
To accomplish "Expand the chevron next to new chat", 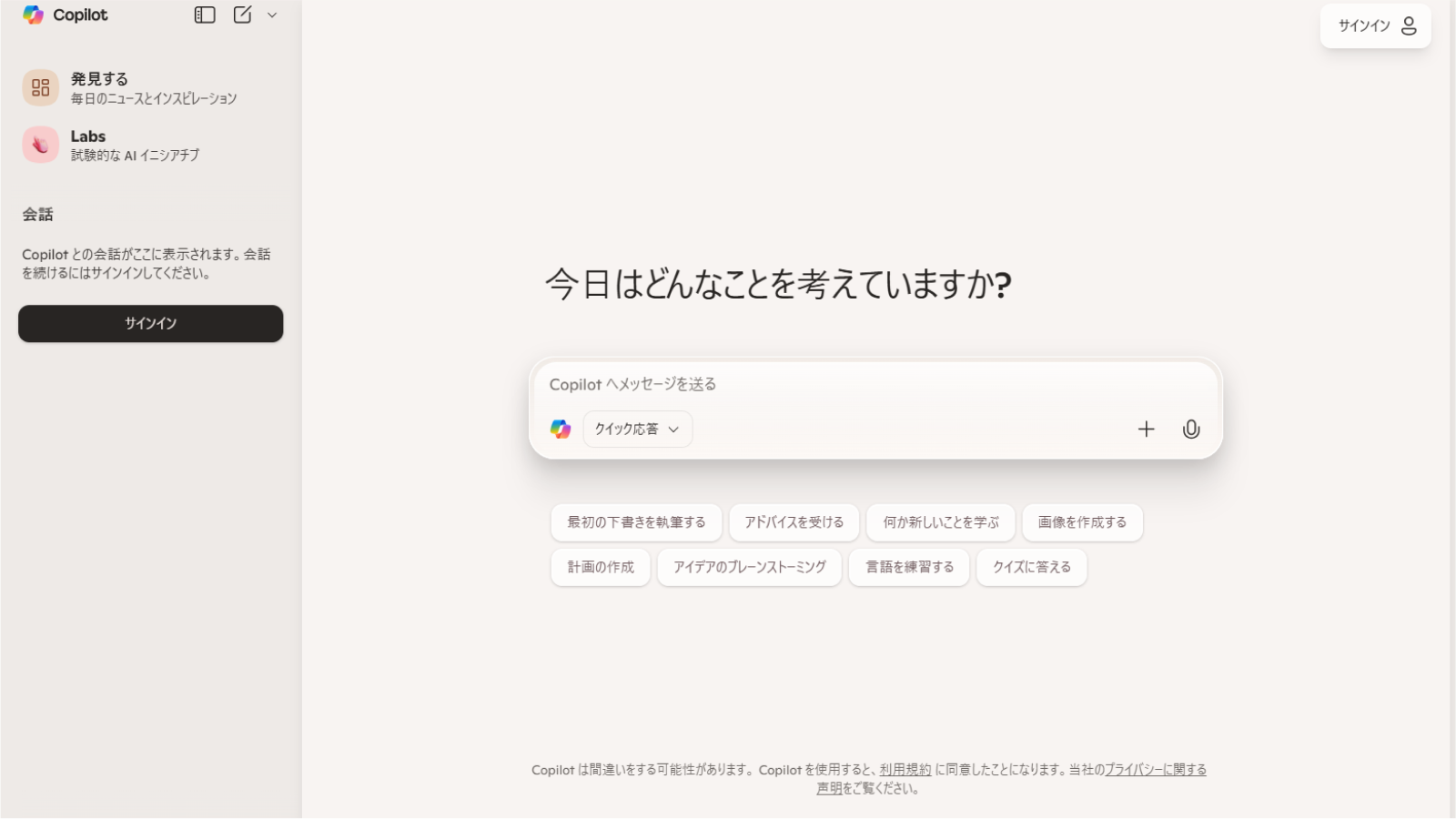I will click(272, 15).
